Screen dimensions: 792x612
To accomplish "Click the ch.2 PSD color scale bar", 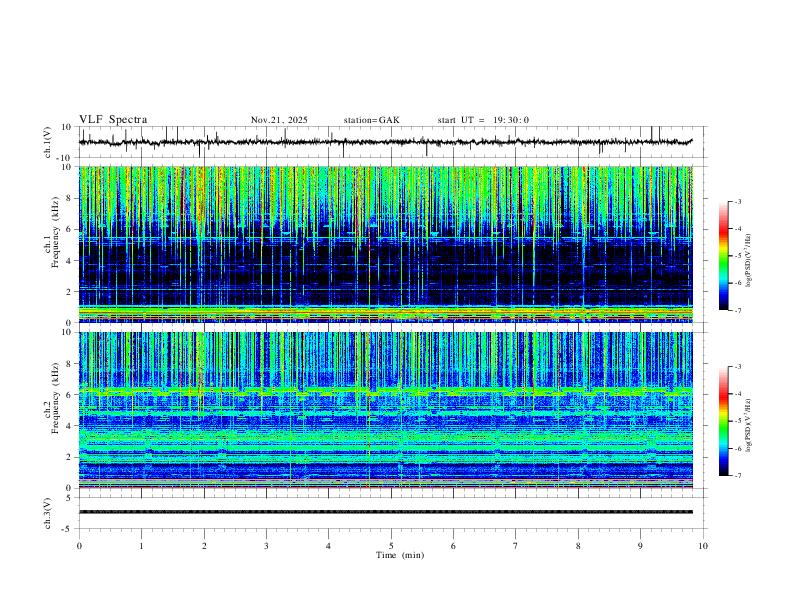I will (724, 421).
